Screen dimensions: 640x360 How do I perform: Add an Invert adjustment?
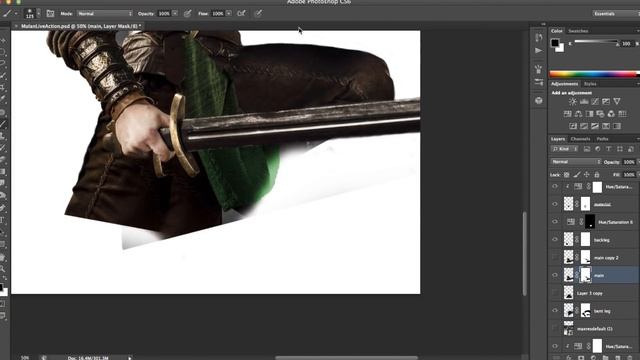573,126
